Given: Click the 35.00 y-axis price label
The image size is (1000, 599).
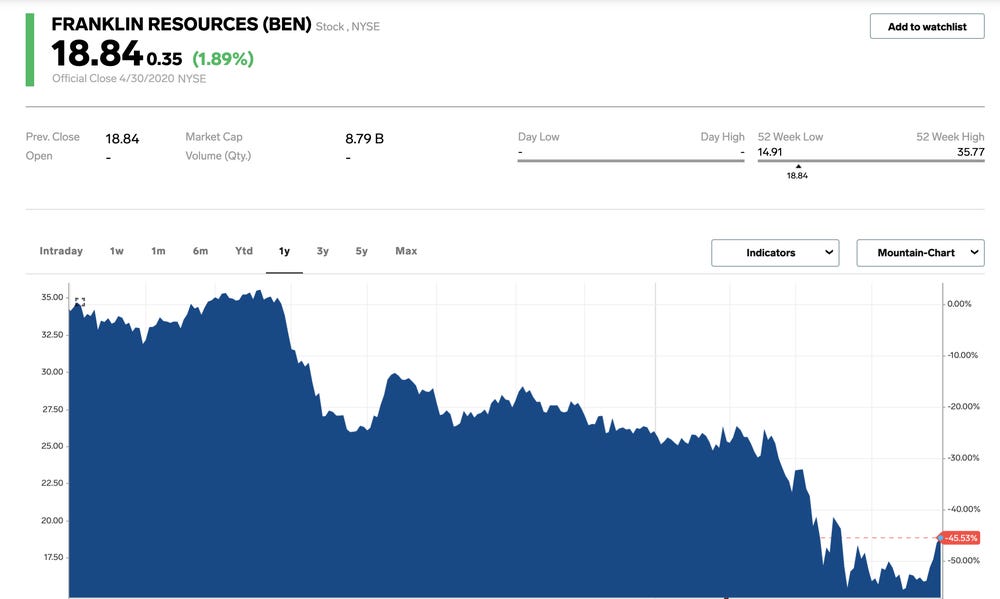Looking at the screenshot, I should 52,297.
